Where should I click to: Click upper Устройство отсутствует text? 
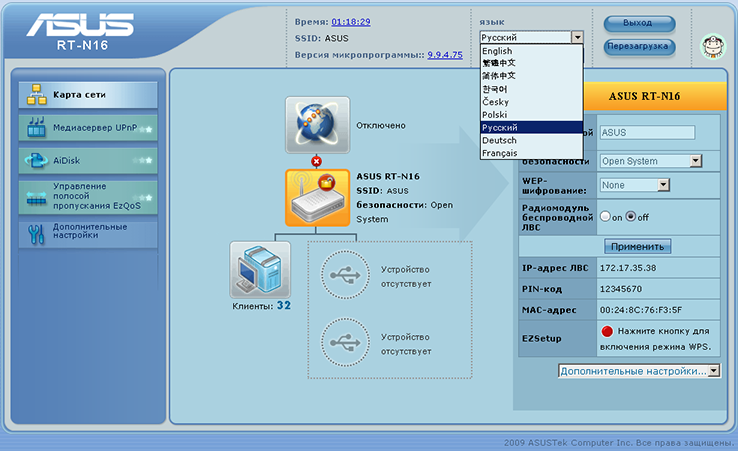(406, 277)
